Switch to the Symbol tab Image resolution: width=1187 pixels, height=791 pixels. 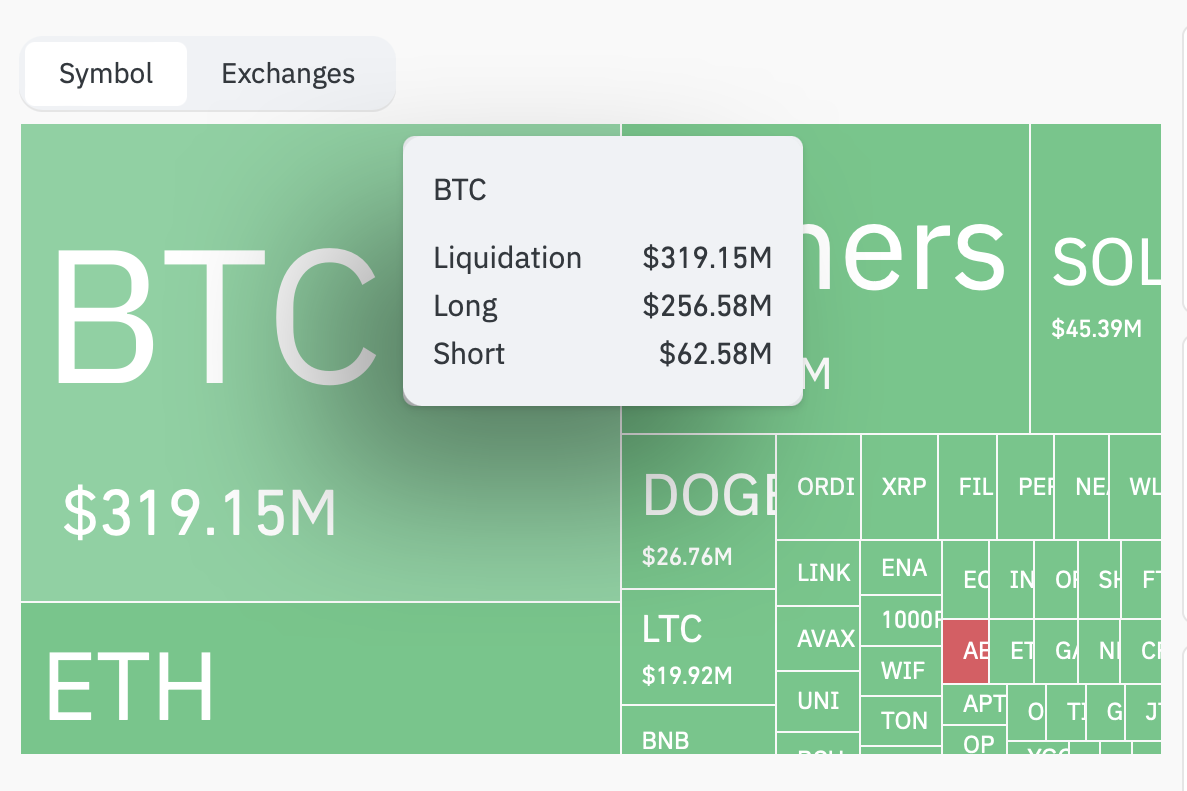click(x=106, y=74)
